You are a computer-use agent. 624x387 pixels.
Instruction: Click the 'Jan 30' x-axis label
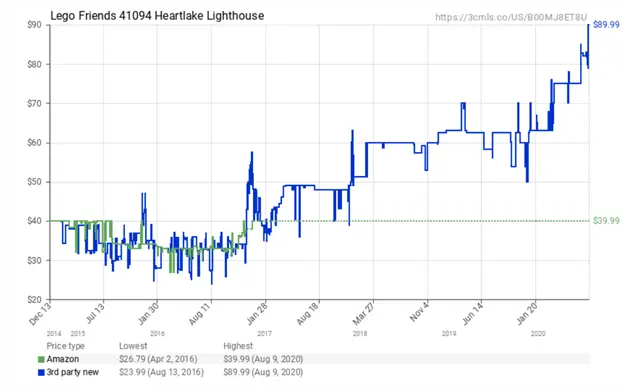tap(148, 313)
